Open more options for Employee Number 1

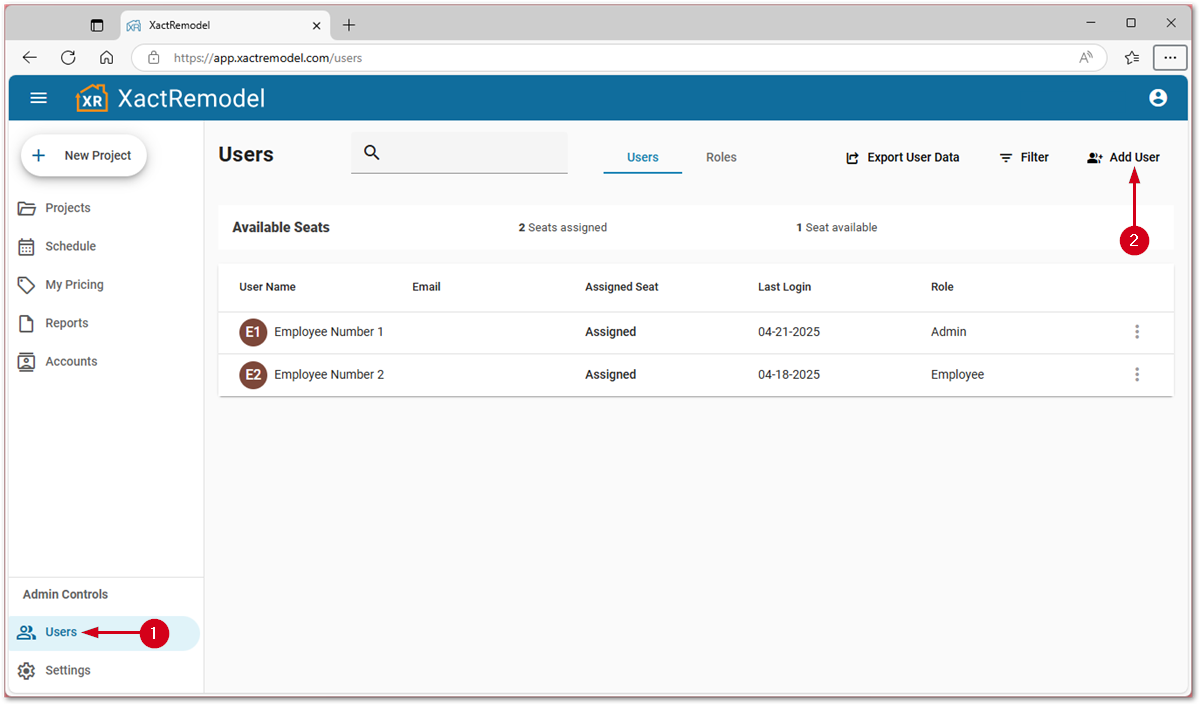[1137, 332]
